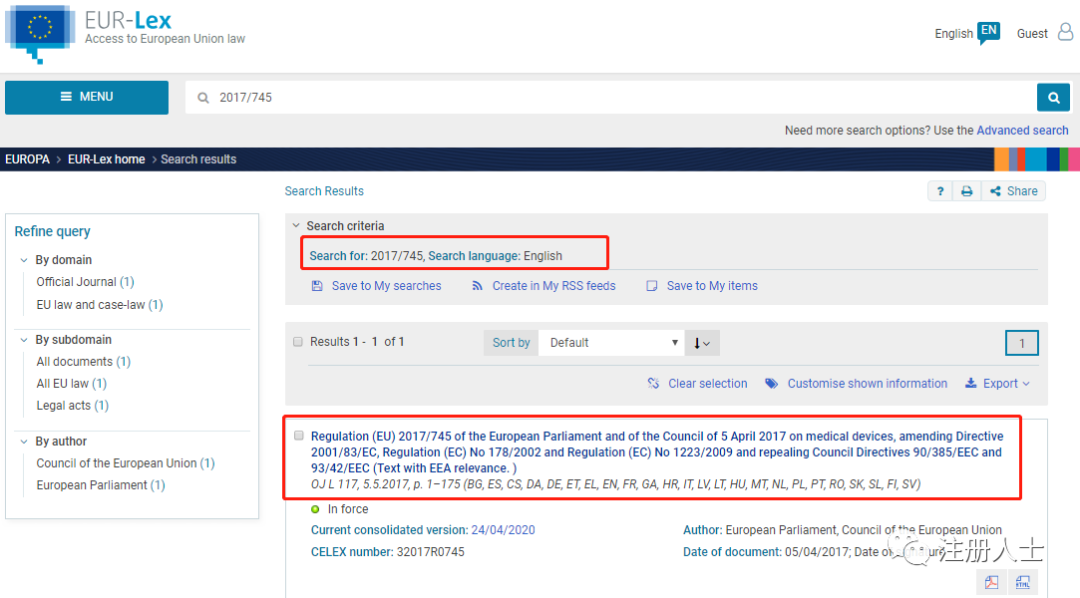Expand the Export dropdown

coord(997,383)
